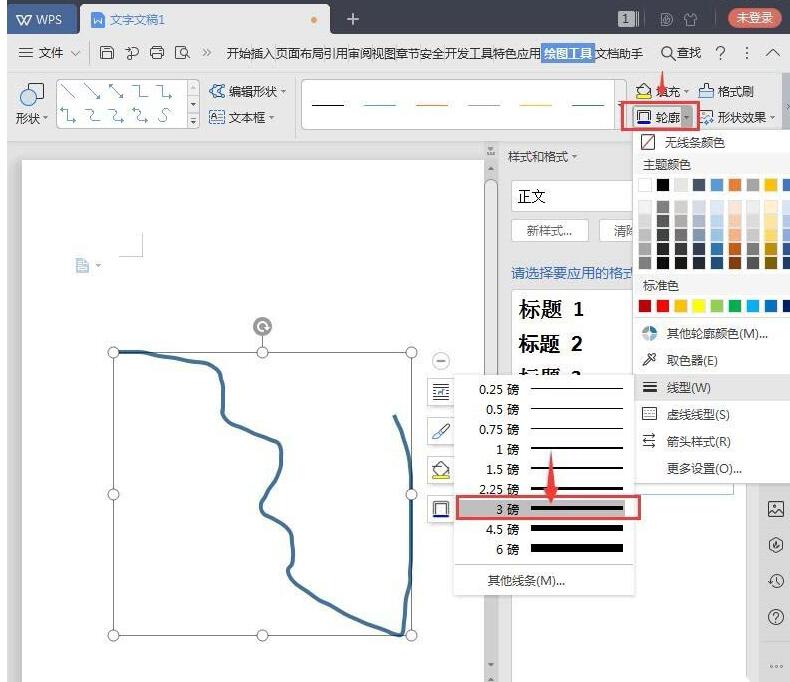Expand the line shapes gallery more arrow
The image size is (790, 682).
pyautogui.click(x=193, y=120)
